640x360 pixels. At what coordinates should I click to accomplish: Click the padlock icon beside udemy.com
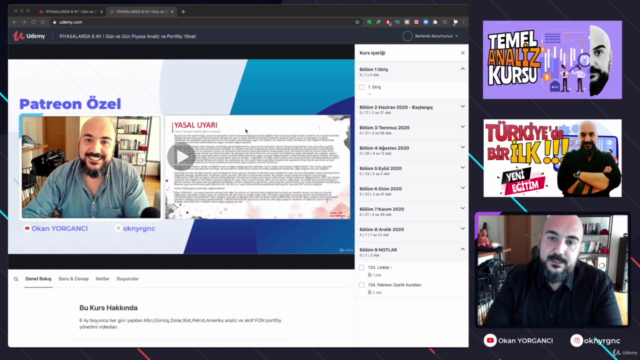pyautogui.click(x=54, y=22)
